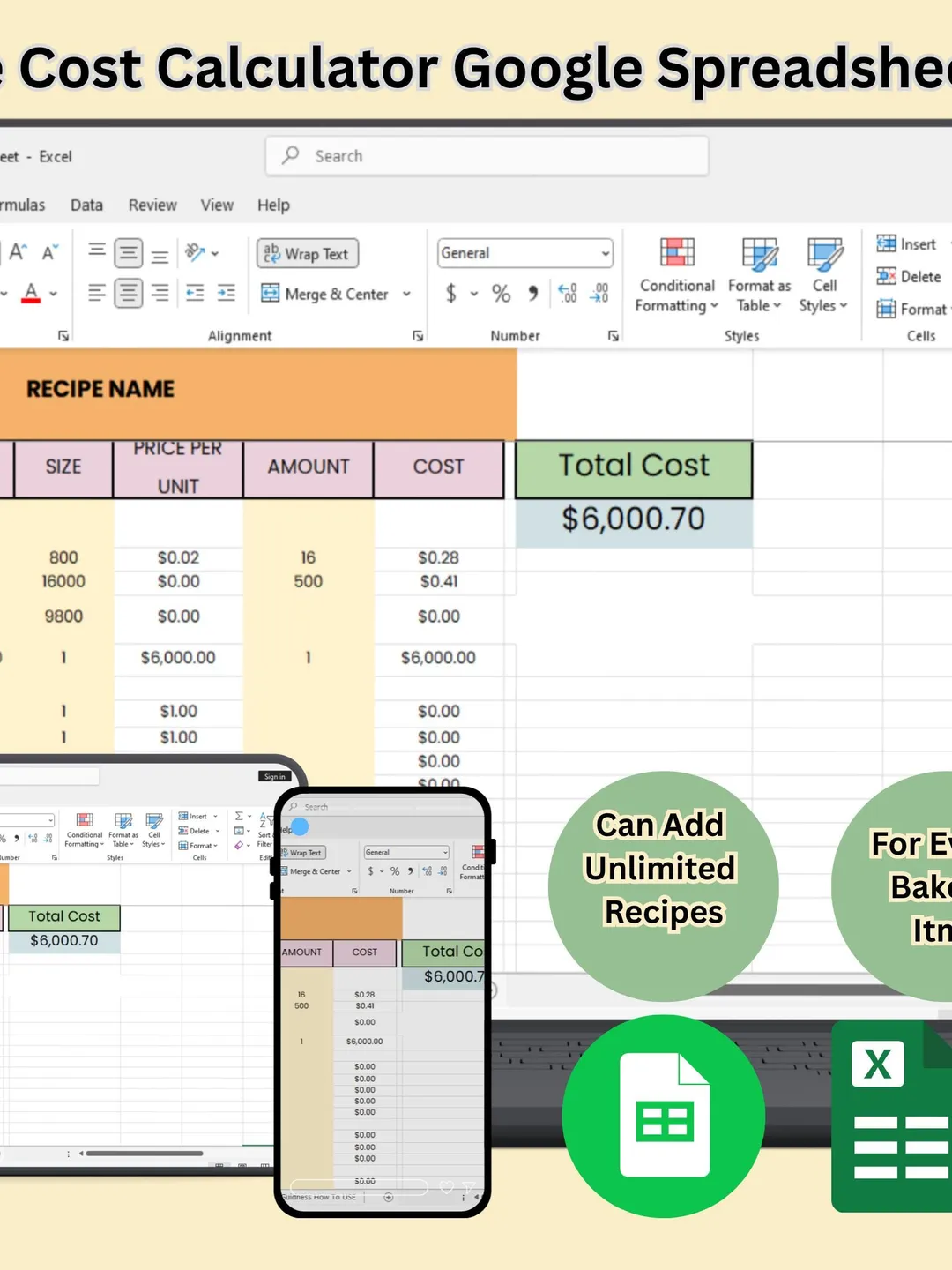Open the partially visible Formulas tab
Screen dimensions: 952x1270
click(22, 205)
